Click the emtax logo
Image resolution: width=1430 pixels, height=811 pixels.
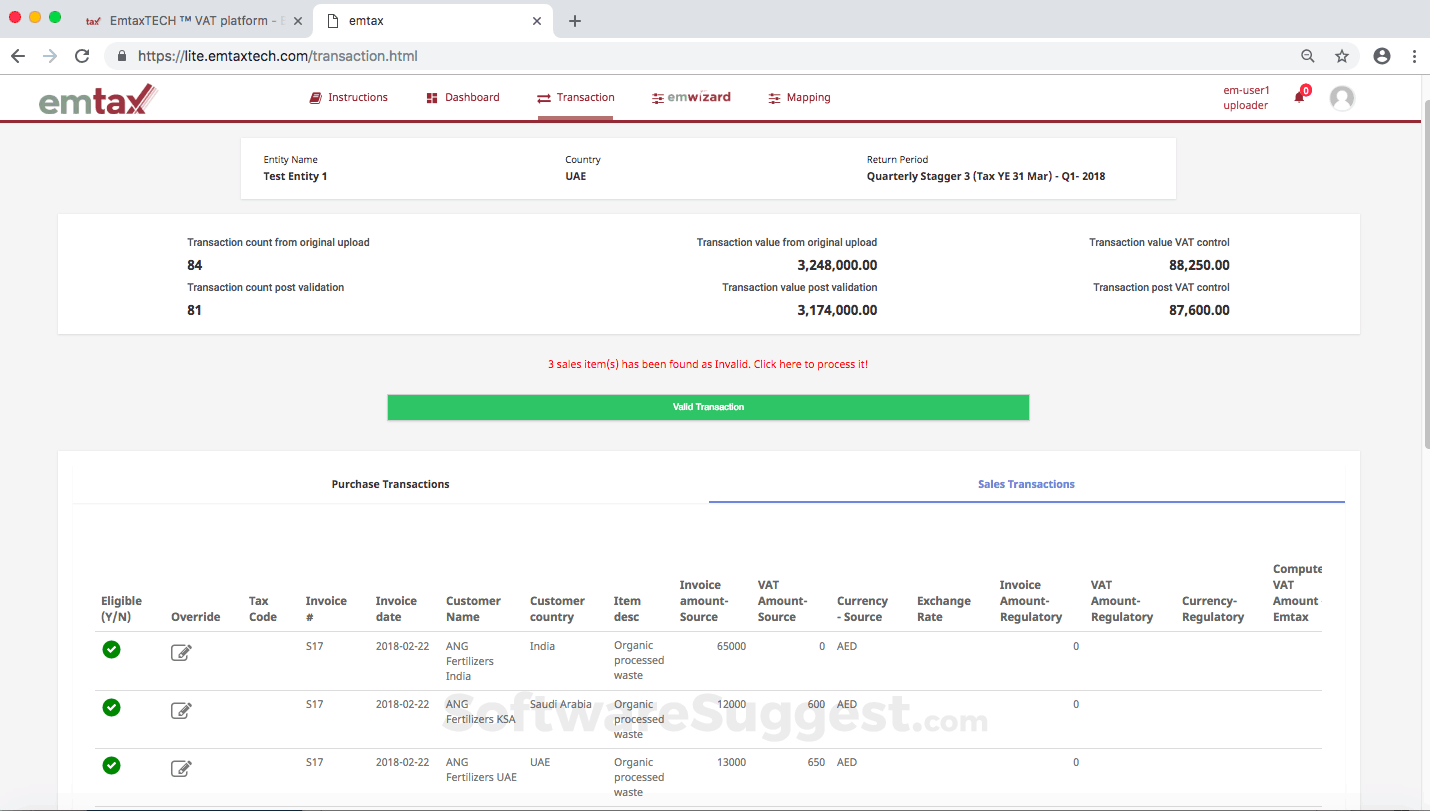tap(97, 99)
